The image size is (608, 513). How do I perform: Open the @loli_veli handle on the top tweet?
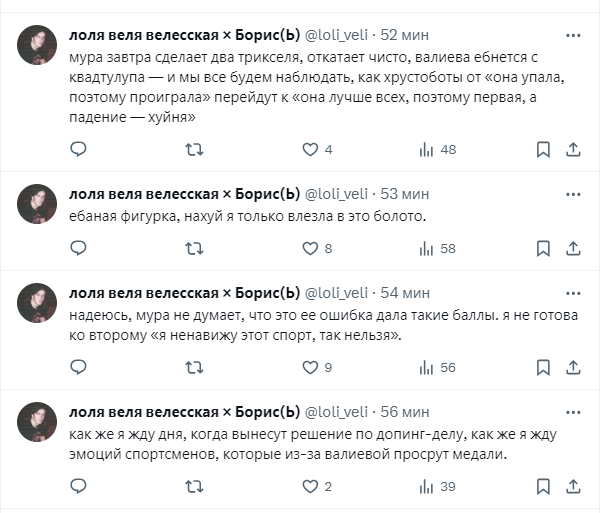point(339,36)
